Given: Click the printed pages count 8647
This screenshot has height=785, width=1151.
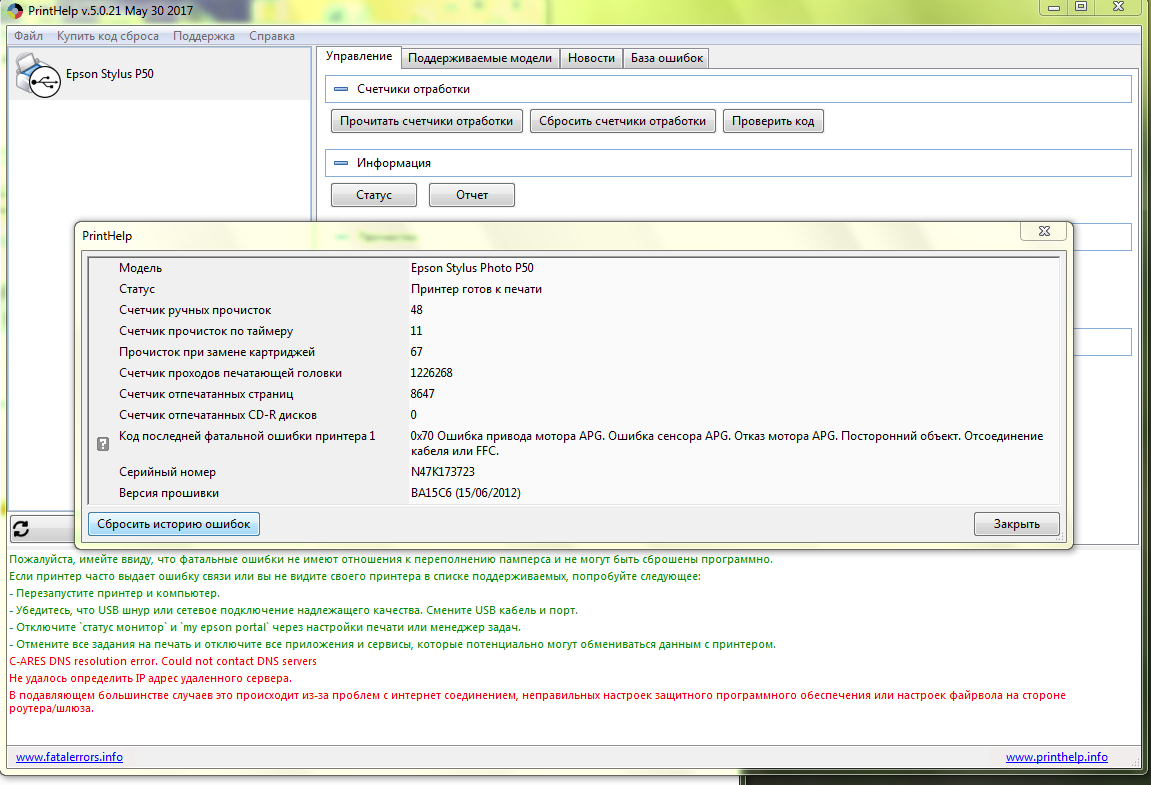Looking at the screenshot, I should [422, 394].
